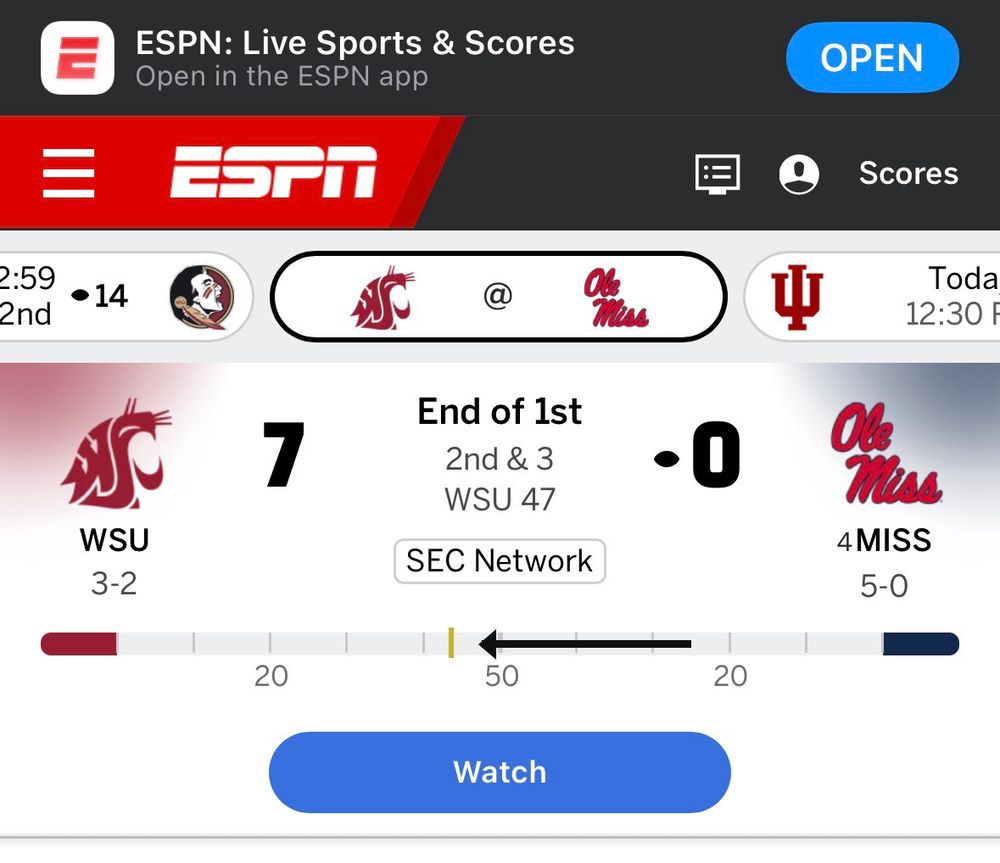Click the Florida State Seminoles logo
The image size is (1000, 863).
[201, 296]
